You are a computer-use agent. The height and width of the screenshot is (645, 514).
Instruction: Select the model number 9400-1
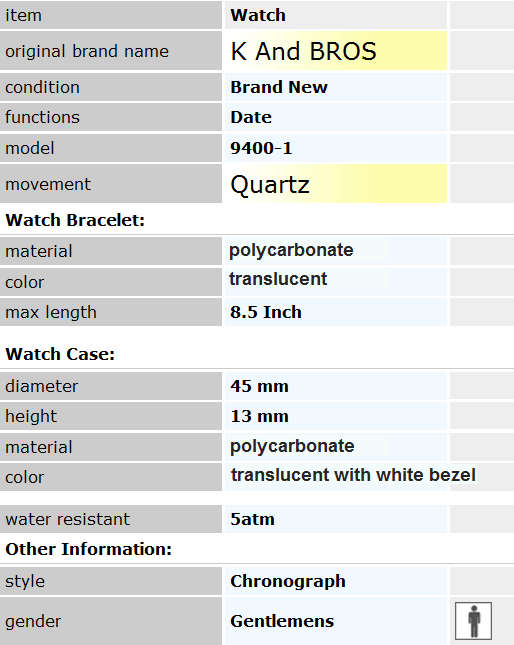point(261,148)
